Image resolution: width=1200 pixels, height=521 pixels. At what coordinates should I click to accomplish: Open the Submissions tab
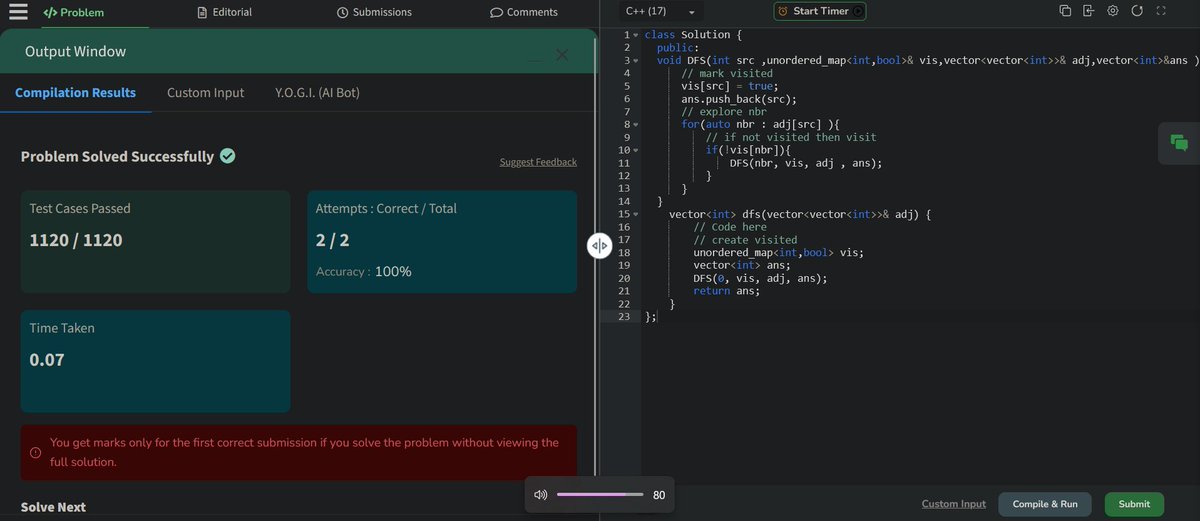[x=374, y=12]
